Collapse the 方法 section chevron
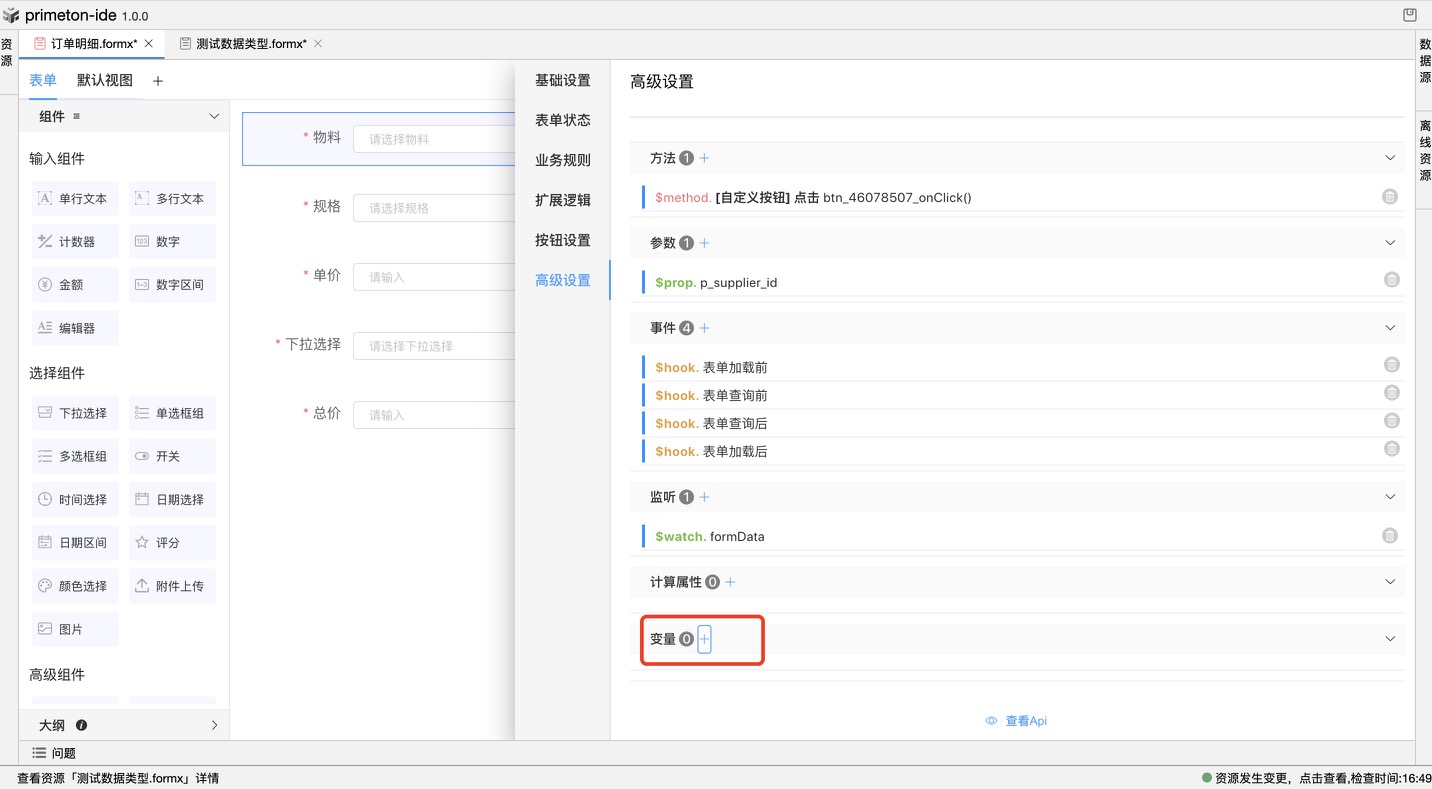Screen dimensions: 1432x789 click(x=1389, y=158)
